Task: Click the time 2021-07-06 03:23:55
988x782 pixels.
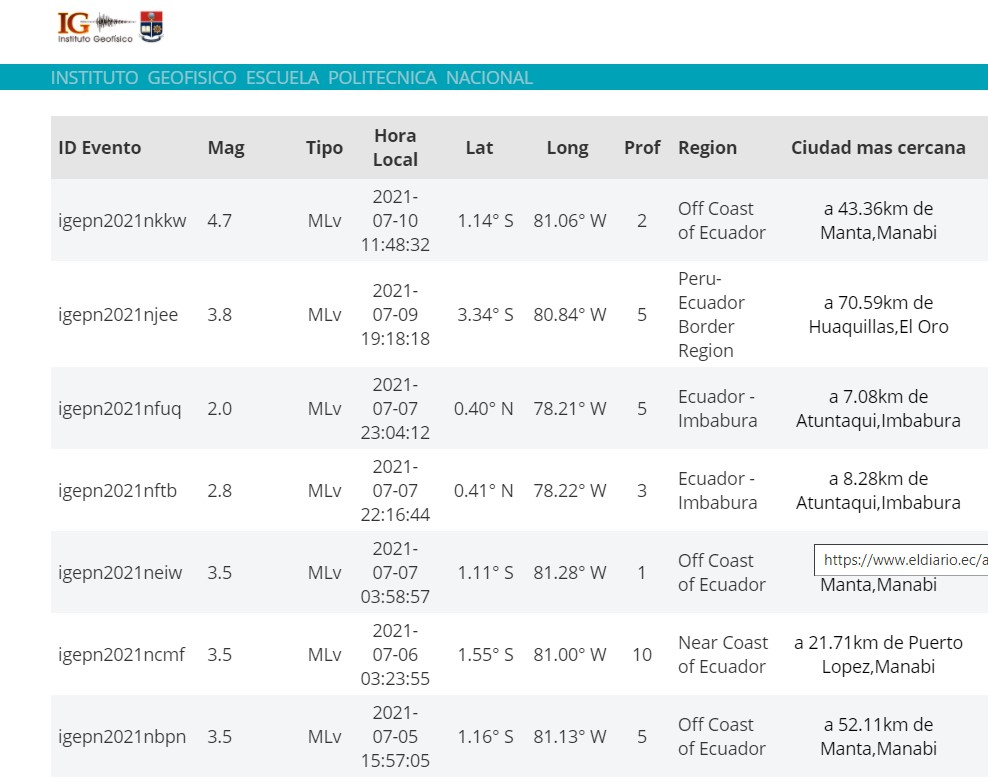Action: 395,654
